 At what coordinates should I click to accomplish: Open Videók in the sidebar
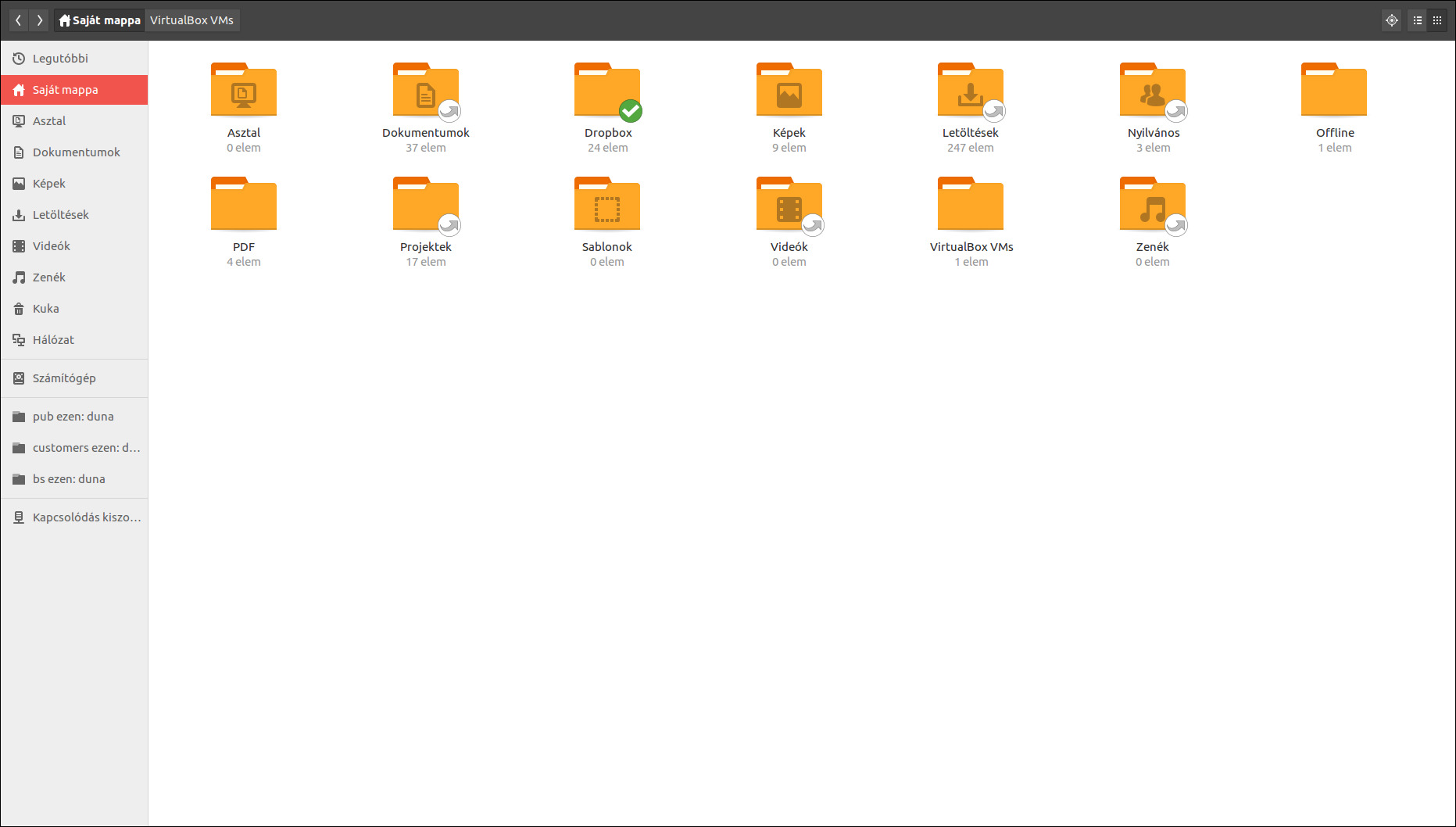coord(74,246)
